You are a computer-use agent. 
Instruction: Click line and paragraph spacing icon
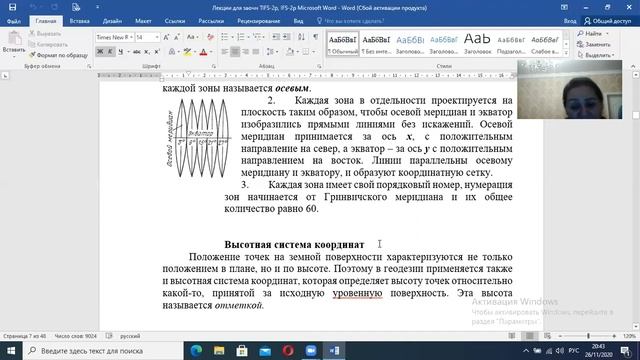pyautogui.click(x=270, y=52)
